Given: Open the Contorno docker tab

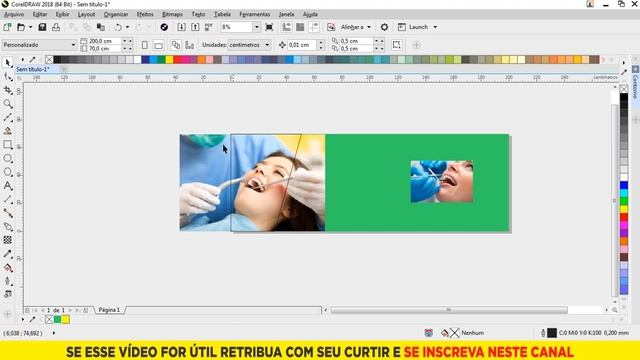Looking at the screenshot, I should 635,82.
